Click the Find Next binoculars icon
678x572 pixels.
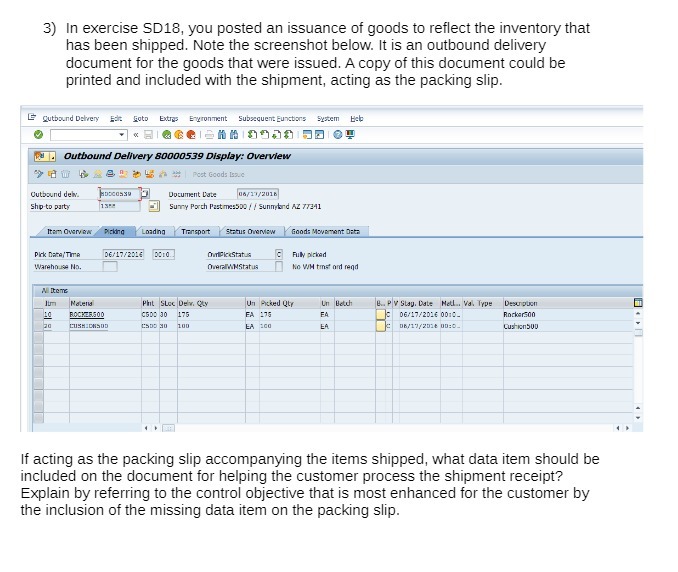coord(234,135)
